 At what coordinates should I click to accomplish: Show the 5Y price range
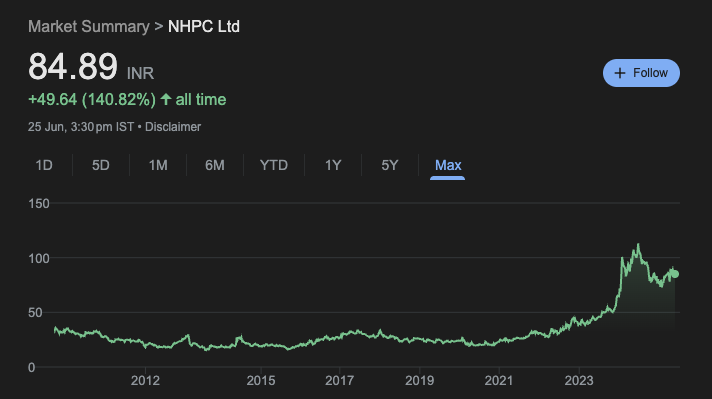pyautogui.click(x=390, y=165)
